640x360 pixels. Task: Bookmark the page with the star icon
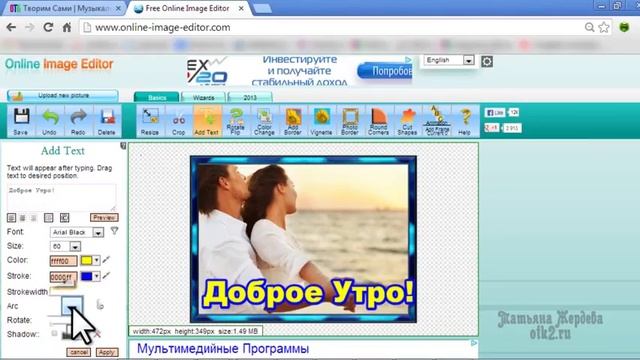click(604, 27)
